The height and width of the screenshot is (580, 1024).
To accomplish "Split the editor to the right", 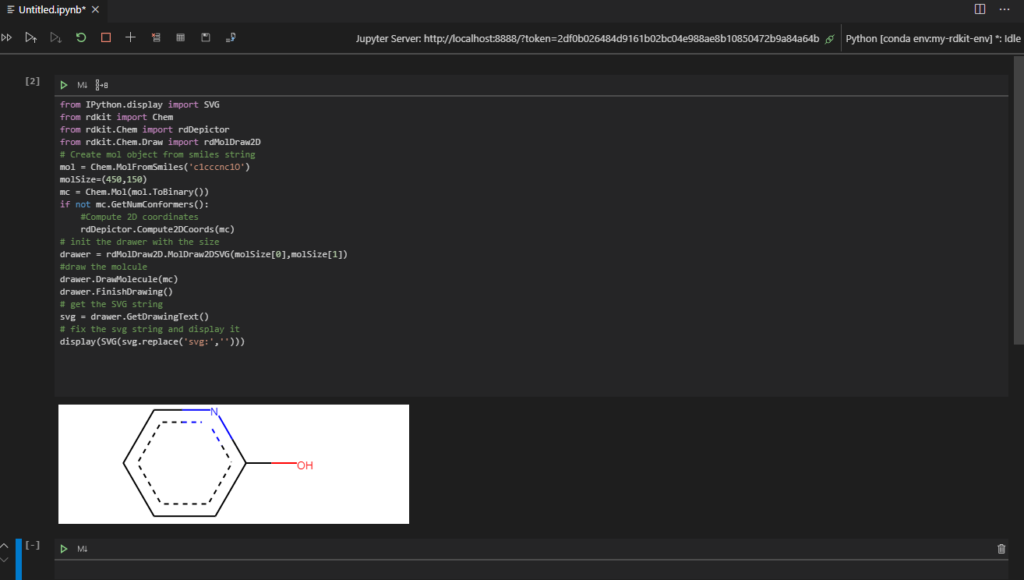I will 980,9.
